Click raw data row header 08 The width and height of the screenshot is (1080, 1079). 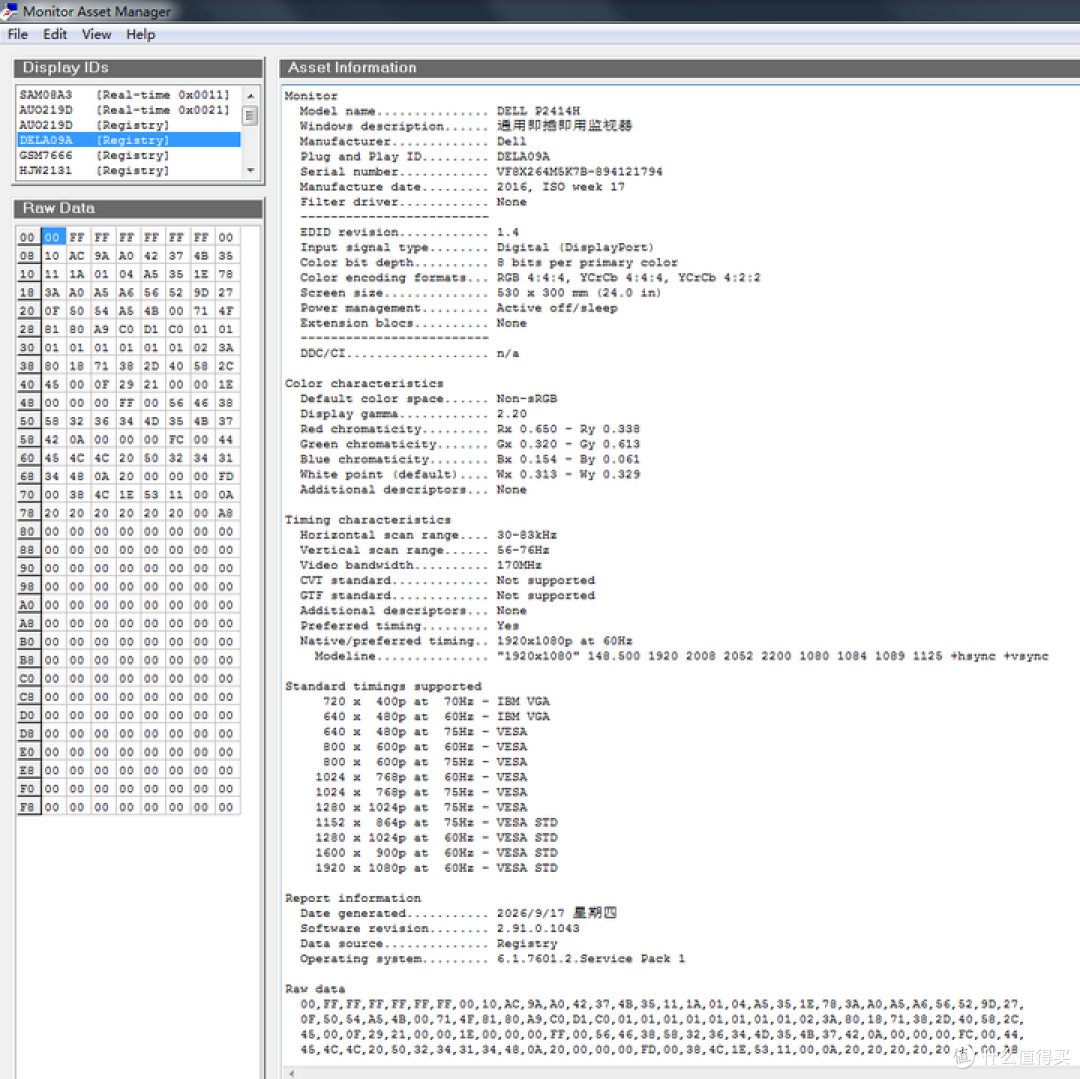pyautogui.click(x=28, y=256)
